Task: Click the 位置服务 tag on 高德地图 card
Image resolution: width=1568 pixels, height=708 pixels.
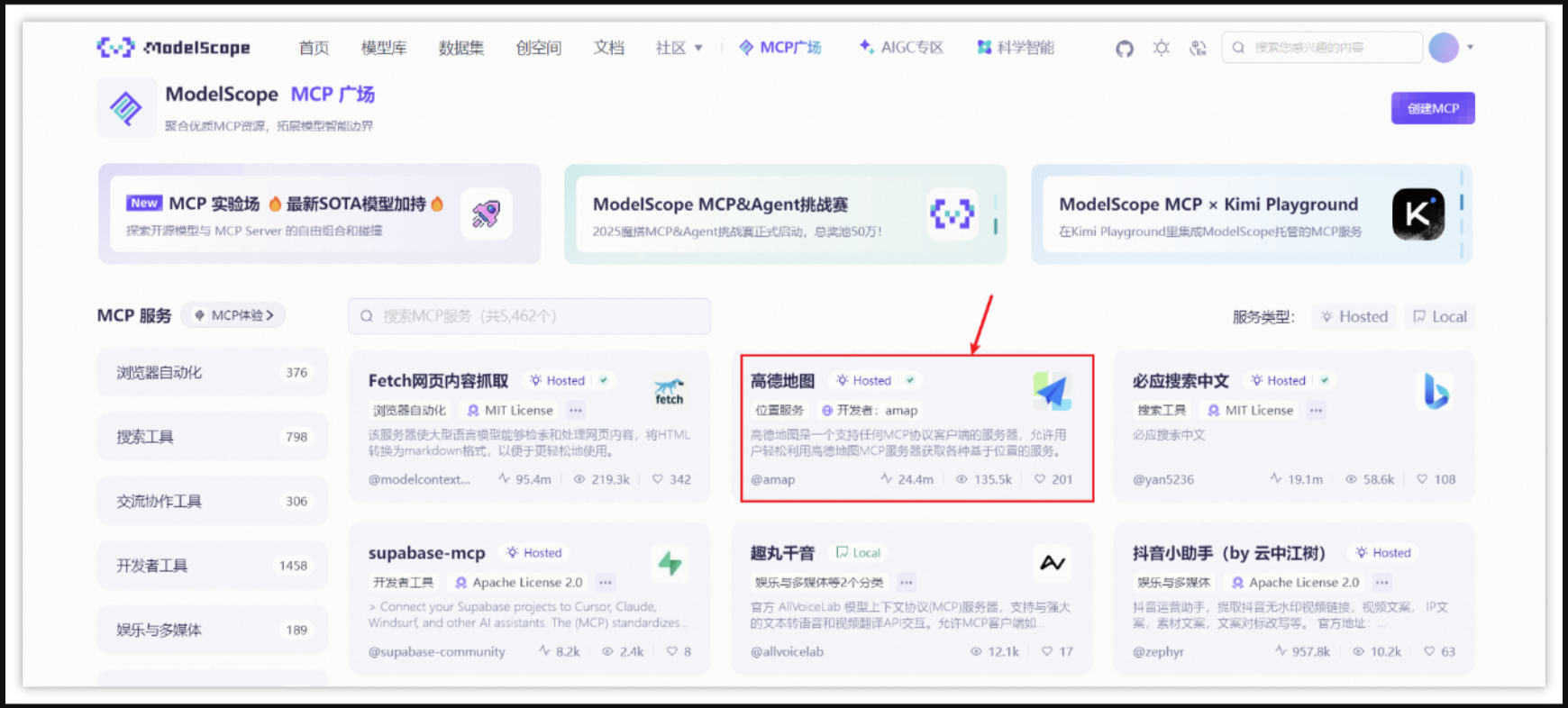Action: click(779, 411)
